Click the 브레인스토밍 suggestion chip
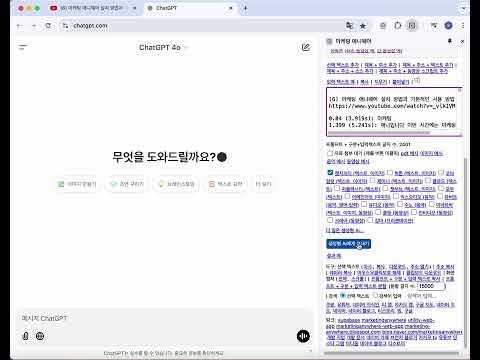Viewport: 480px width, 360px height. coord(176,184)
